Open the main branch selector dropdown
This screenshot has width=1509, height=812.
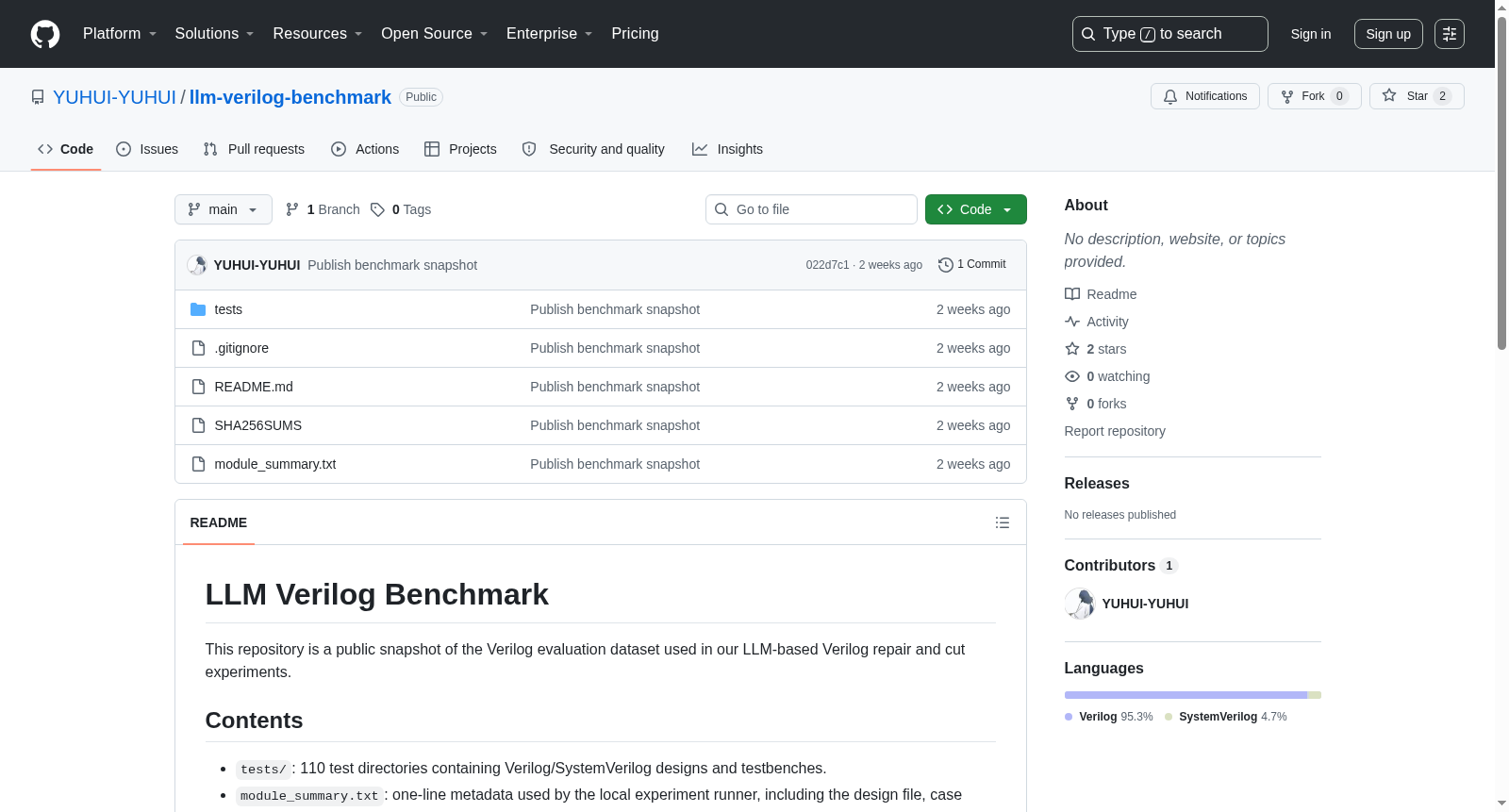coord(224,209)
